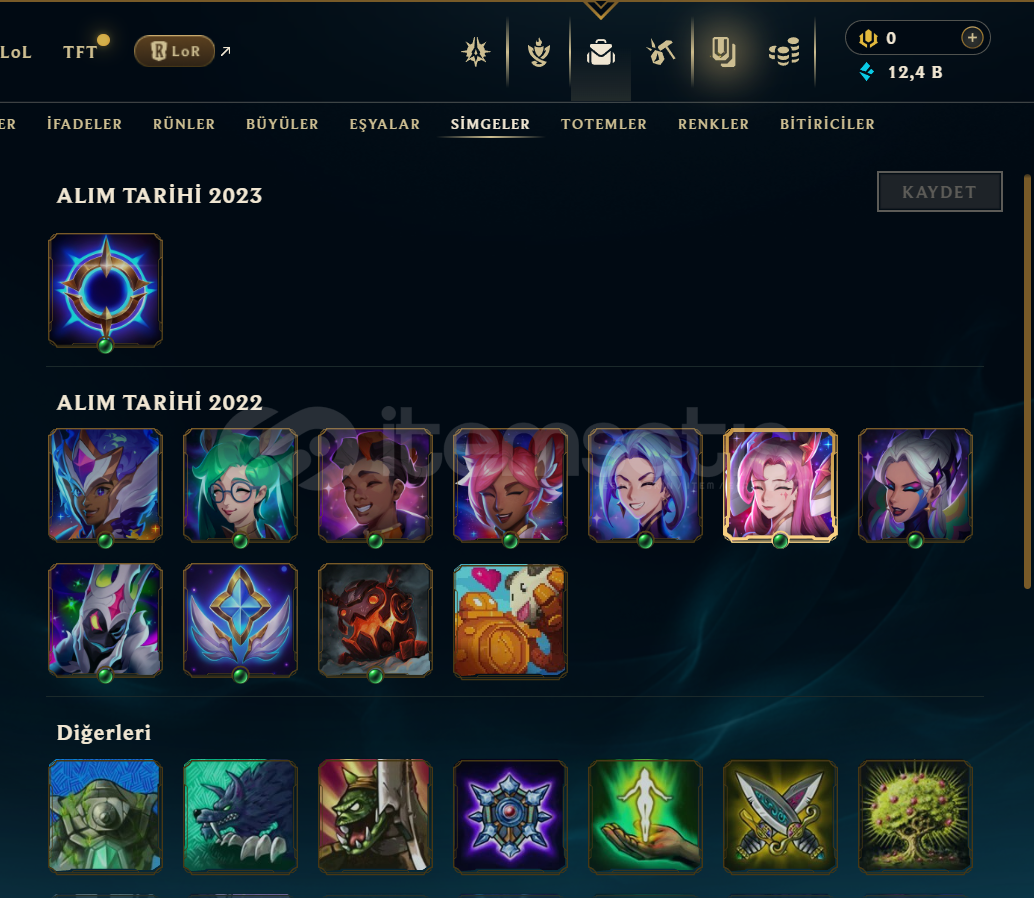Viewport: 1034px width, 898px height.
Task: Click the vertical scrollbar on the right
Action: click(x=1027, y=381)
